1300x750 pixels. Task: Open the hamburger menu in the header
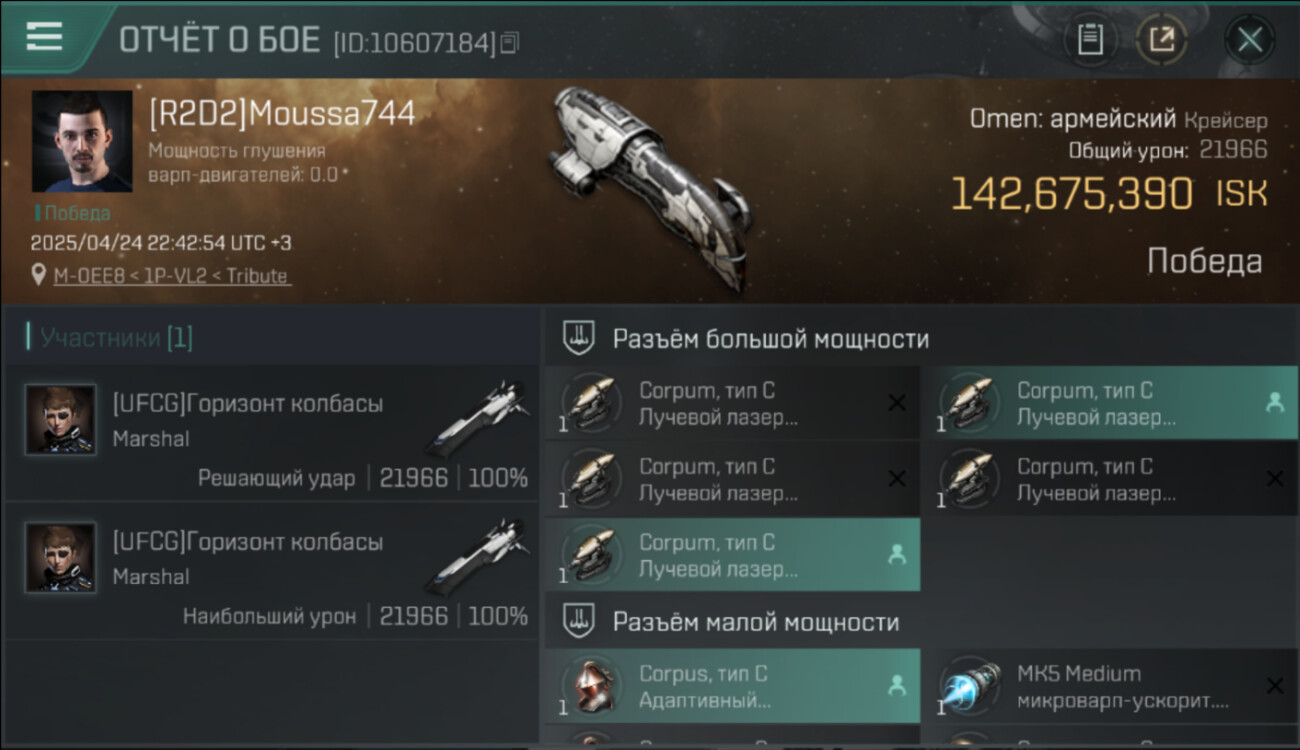click(45, 36)
